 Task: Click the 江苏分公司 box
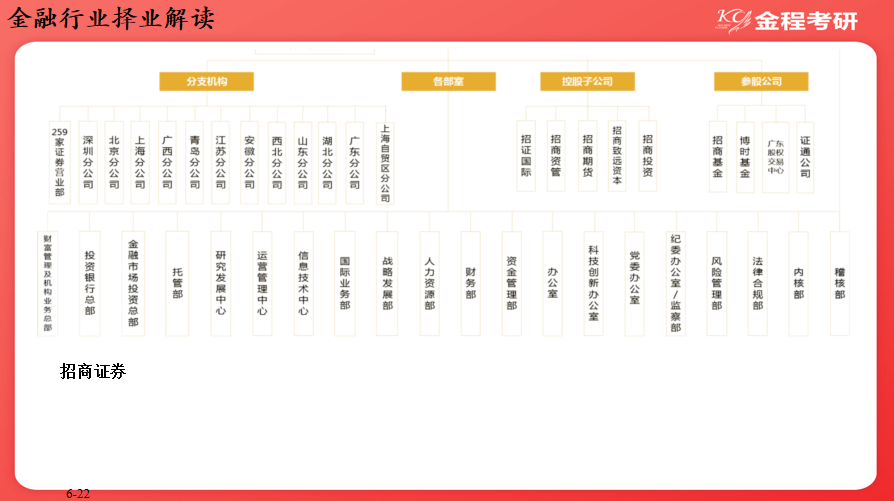click(x=221, y=162)
